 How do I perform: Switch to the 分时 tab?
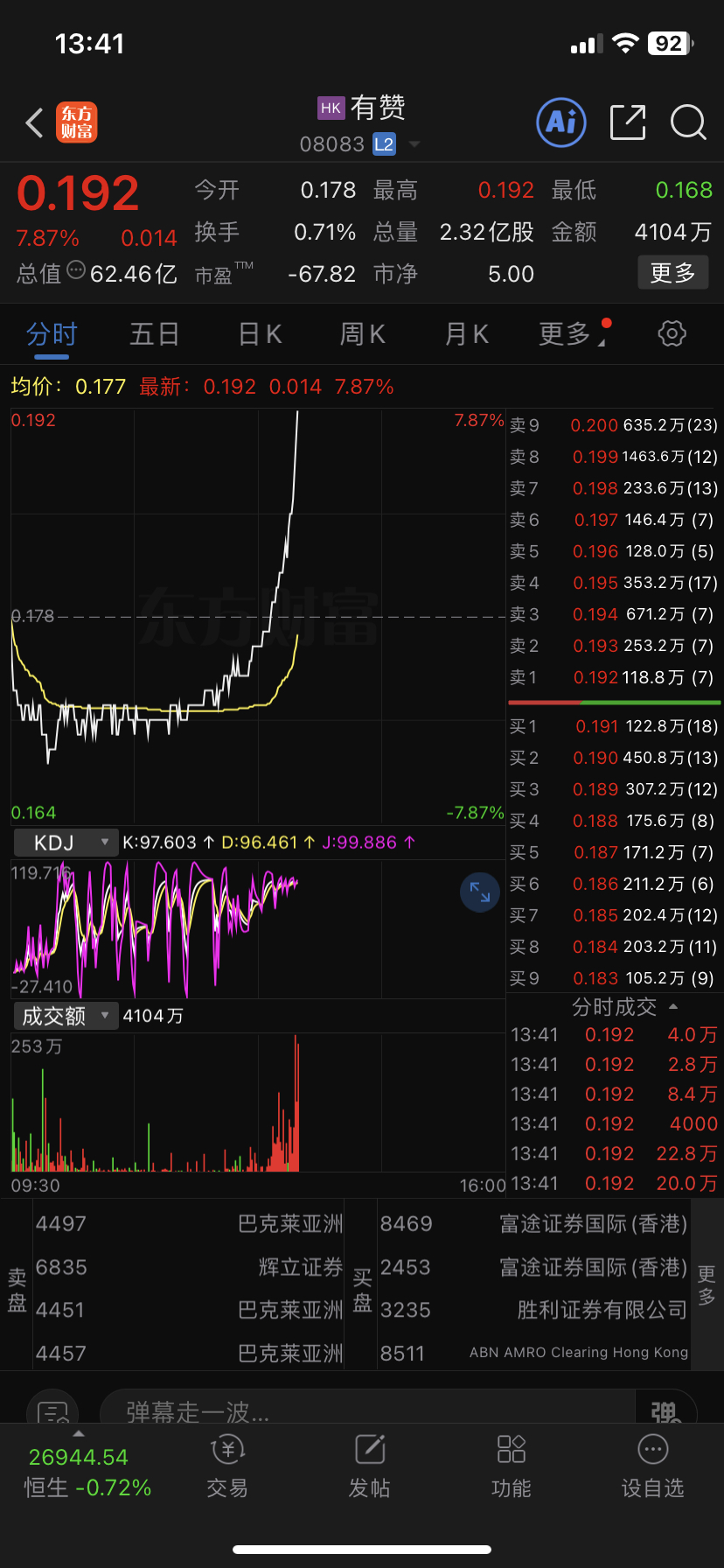pos(52,334)
